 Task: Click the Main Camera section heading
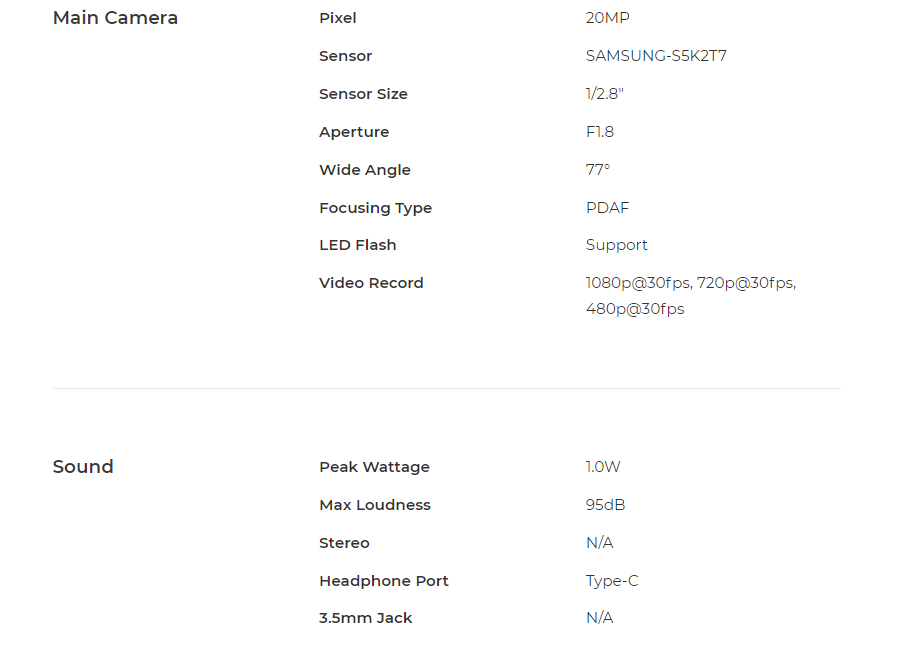pos(115,18)
